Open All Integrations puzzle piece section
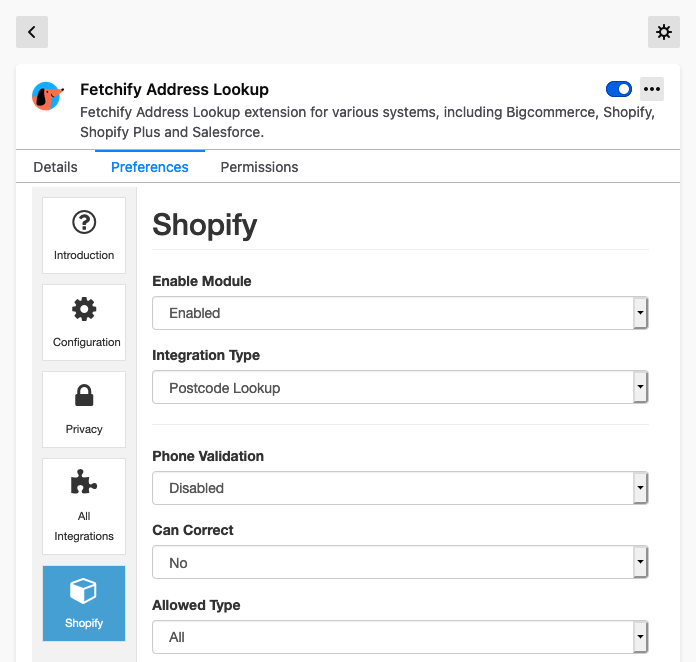Image resolution: width=696 pixels, height=662 pixels. 84,507
